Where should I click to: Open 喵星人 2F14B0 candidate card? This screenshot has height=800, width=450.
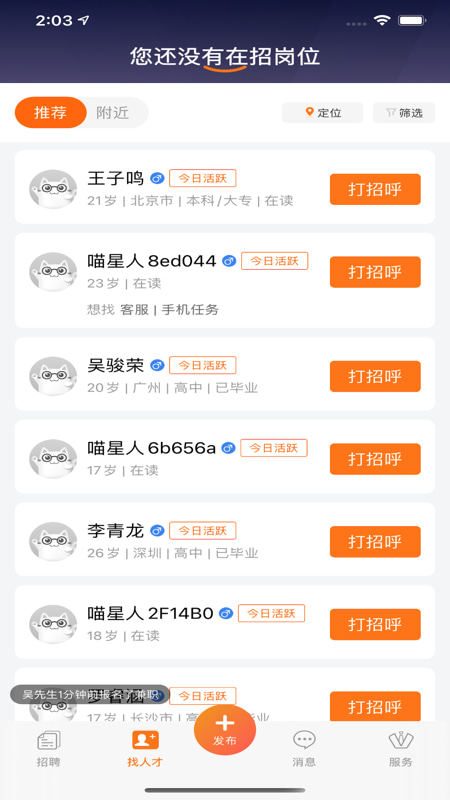(225, 622)
